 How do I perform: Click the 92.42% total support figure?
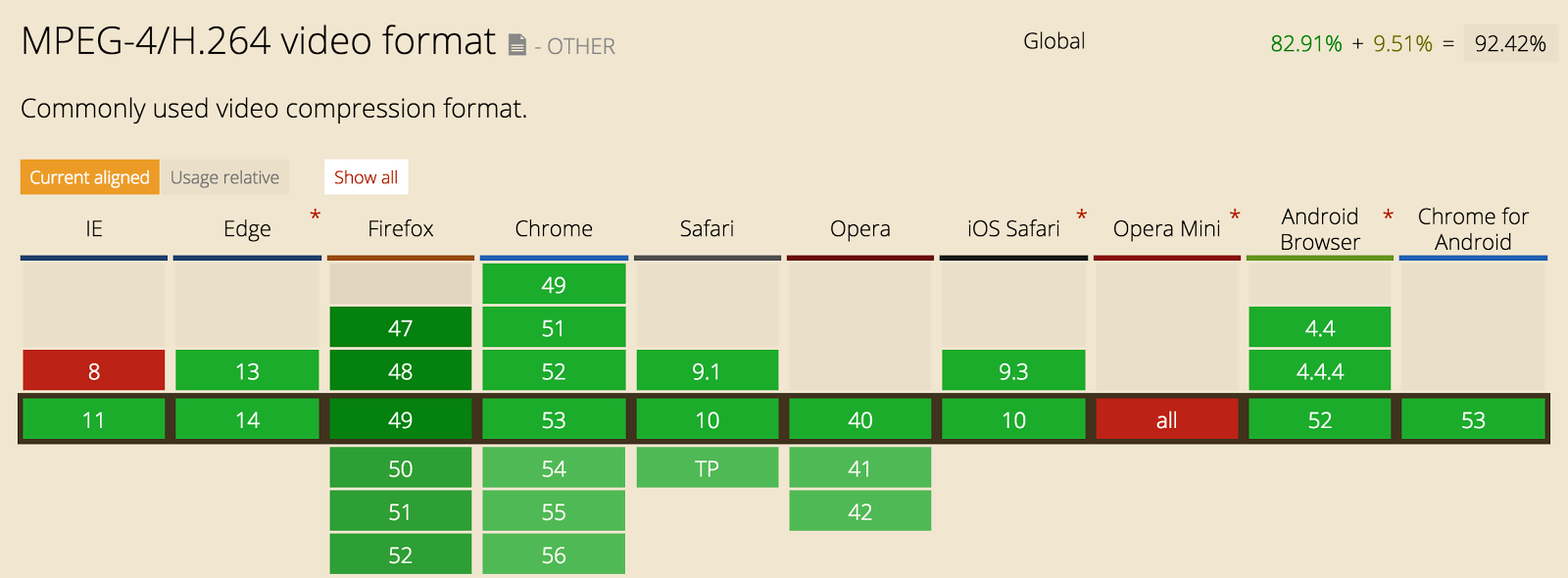(x=1509, y=44)
